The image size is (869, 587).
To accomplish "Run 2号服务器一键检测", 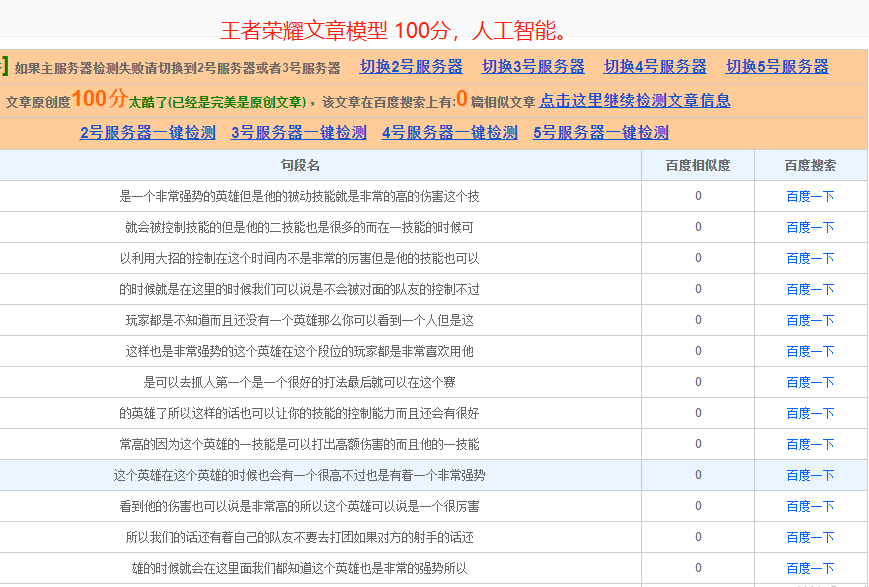I will 147,132.
